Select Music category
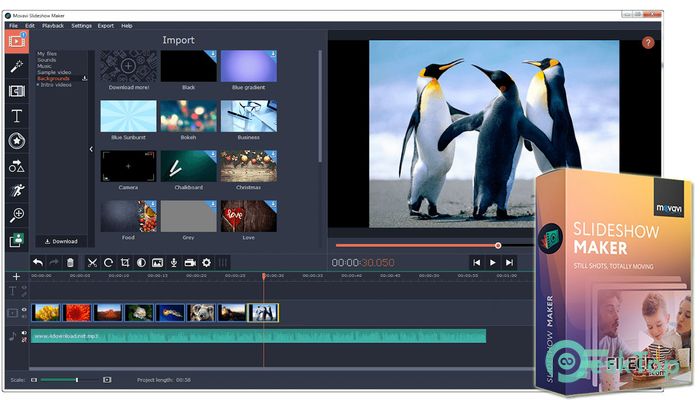Viewport: 700px width, 400px height. point(44,66)
